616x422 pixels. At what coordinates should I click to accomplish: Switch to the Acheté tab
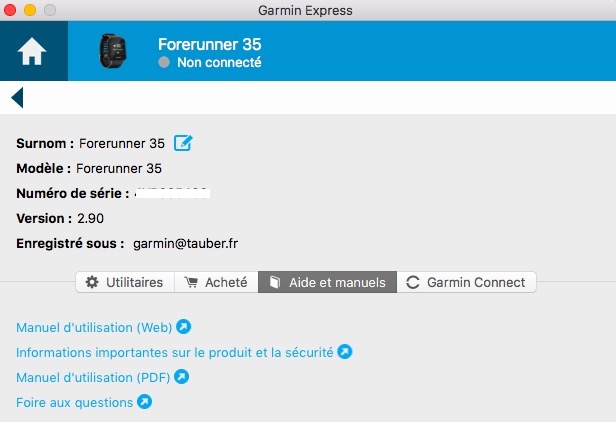[x=216, y=283]
